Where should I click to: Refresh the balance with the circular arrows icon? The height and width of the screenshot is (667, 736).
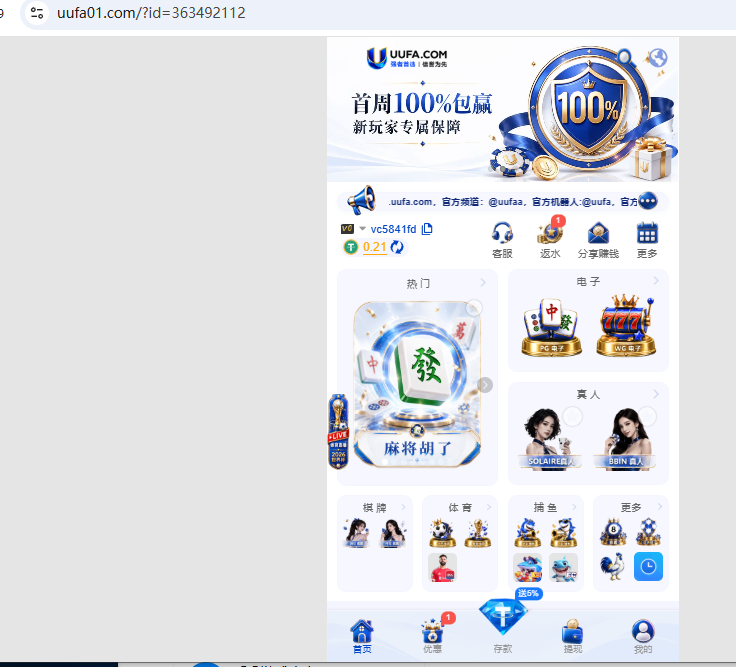tap(397, 247)
